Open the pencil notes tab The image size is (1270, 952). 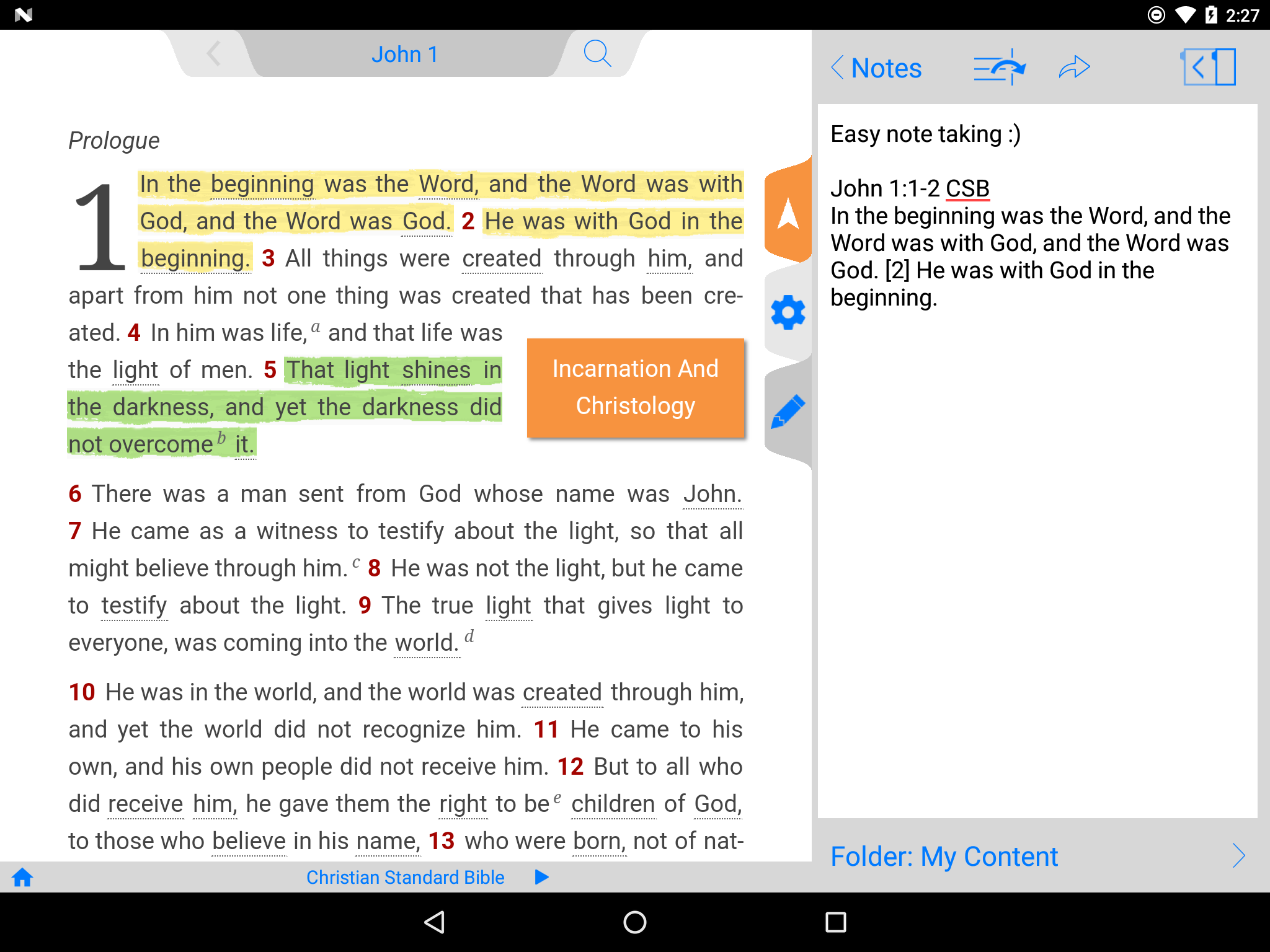(788, 412)
